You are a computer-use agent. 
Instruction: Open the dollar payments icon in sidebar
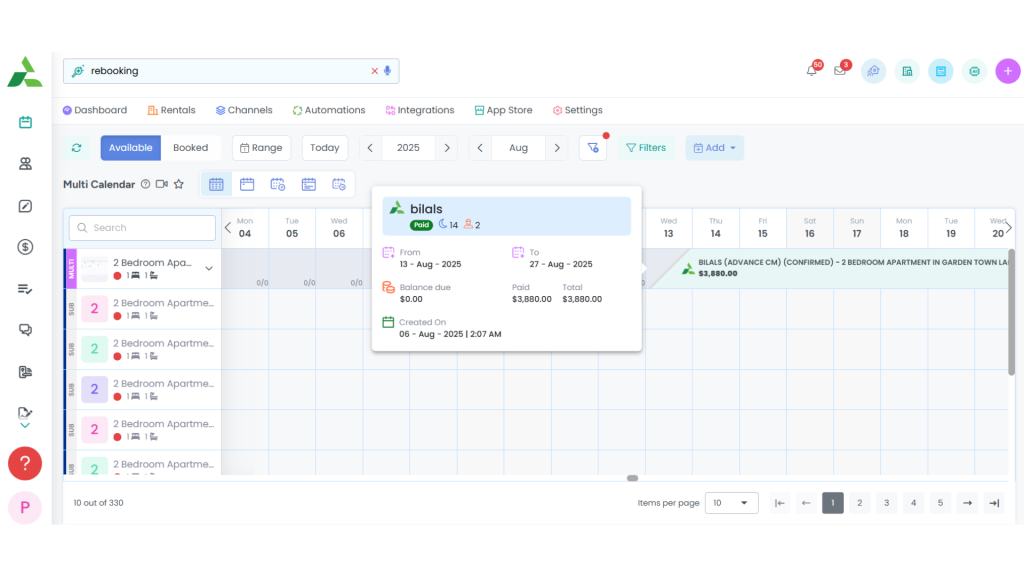pos(25,247)
